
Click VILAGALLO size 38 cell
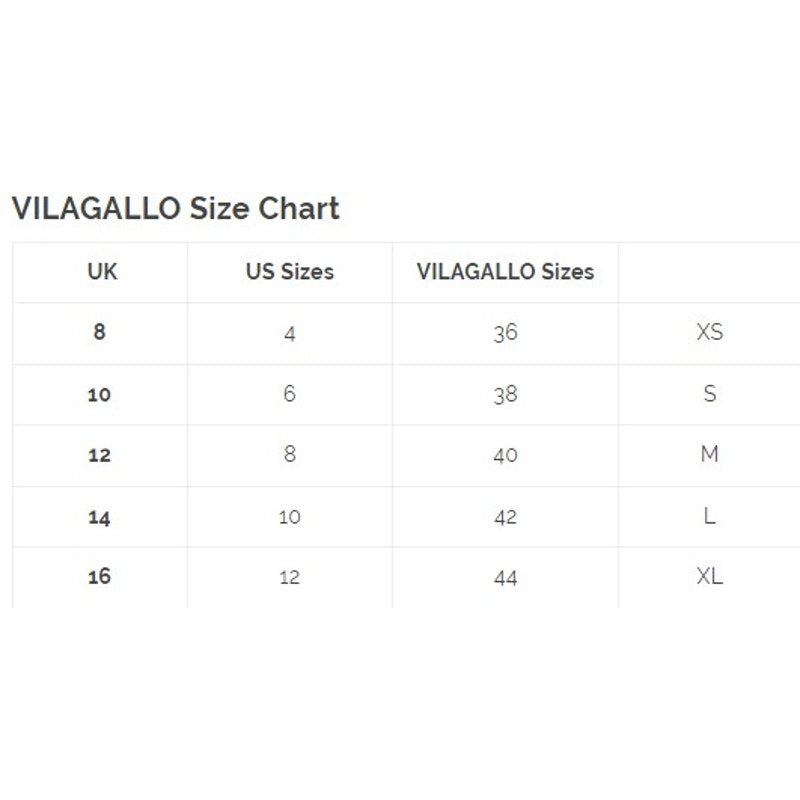click(x=505, y=394)
